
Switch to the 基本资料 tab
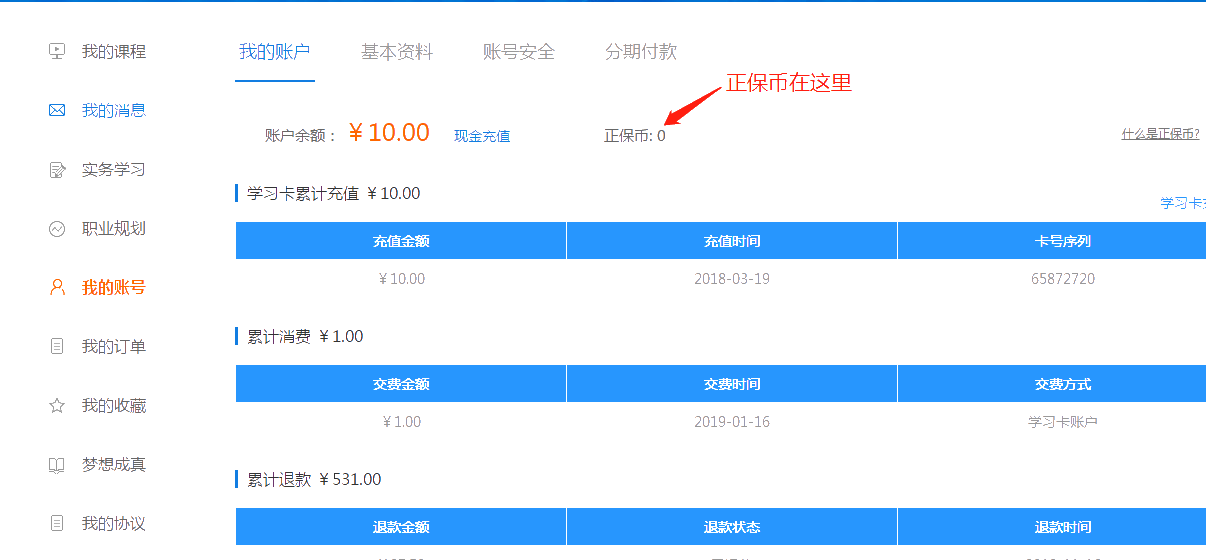click(397, 52)
